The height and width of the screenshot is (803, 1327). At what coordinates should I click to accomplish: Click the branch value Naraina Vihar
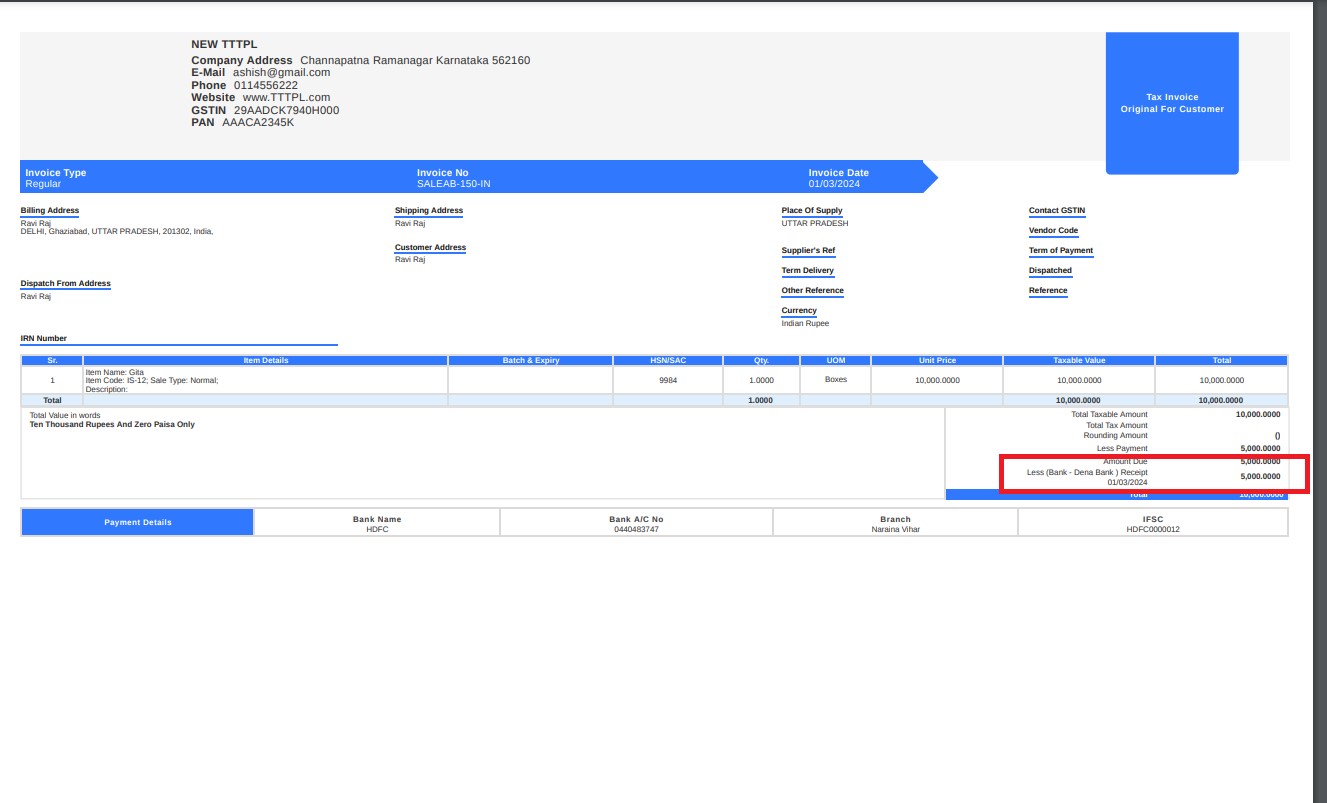(x=896, y=529)
